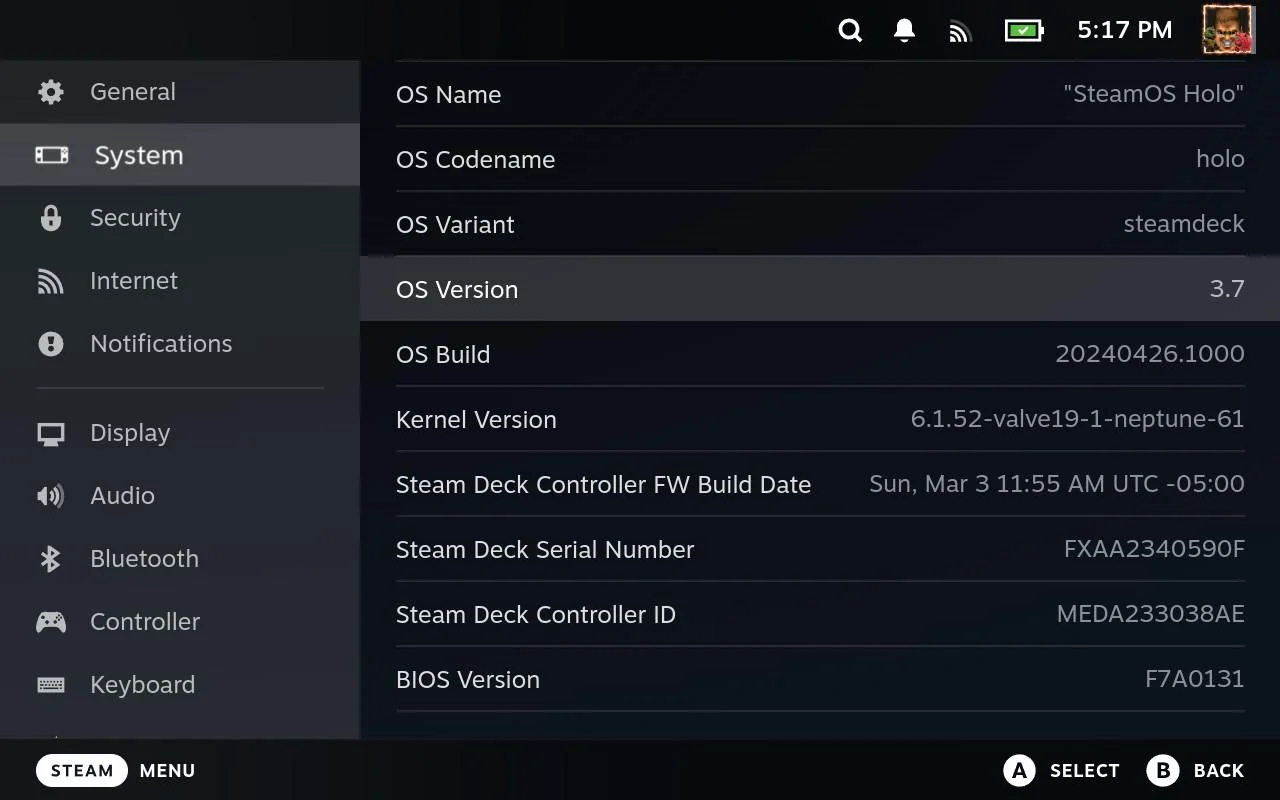Screen dimensions: 1280x800
Task: Open Display settings
Action: [130, 433]
